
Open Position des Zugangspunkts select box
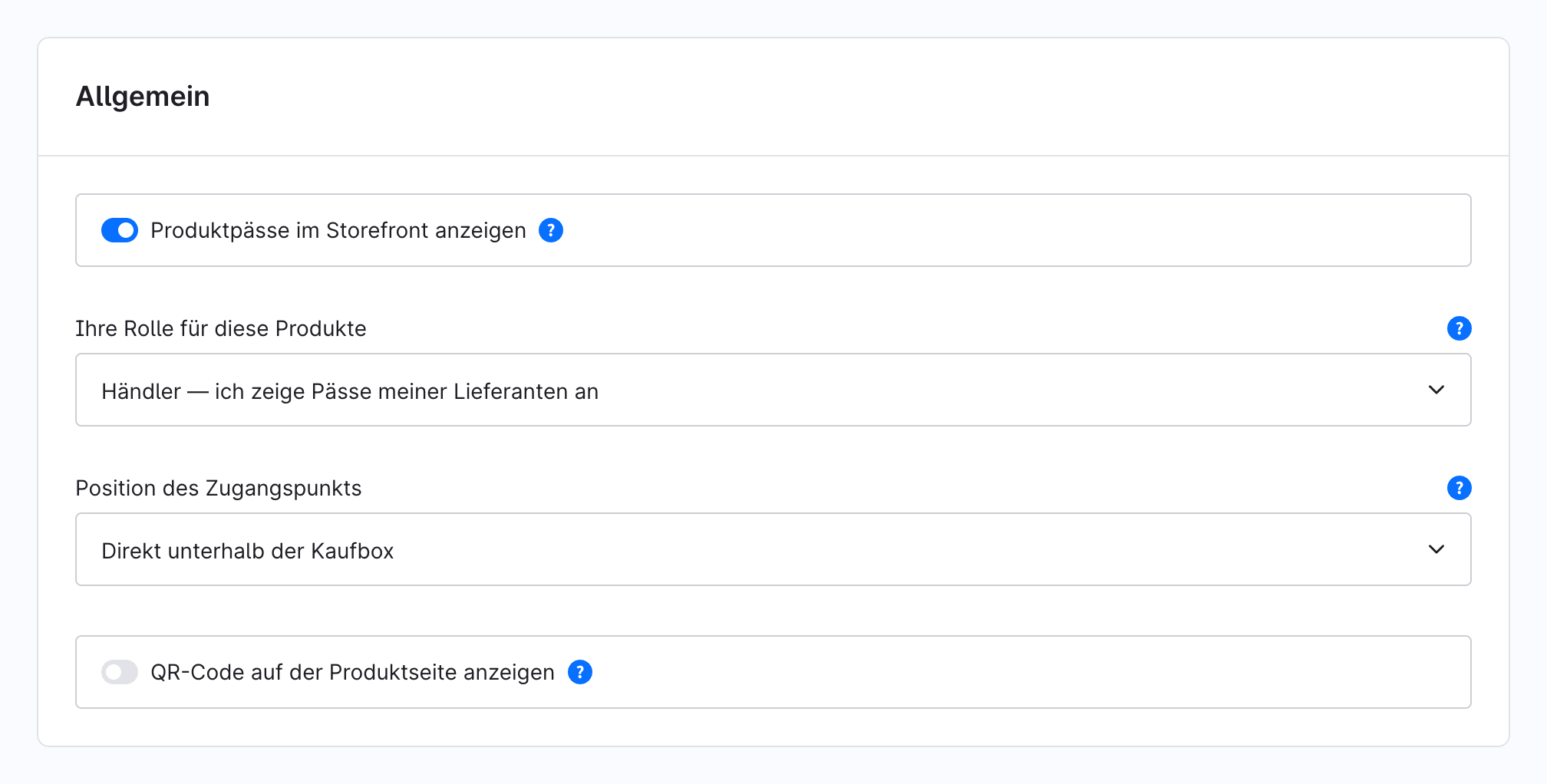click(x=773, y=549)
